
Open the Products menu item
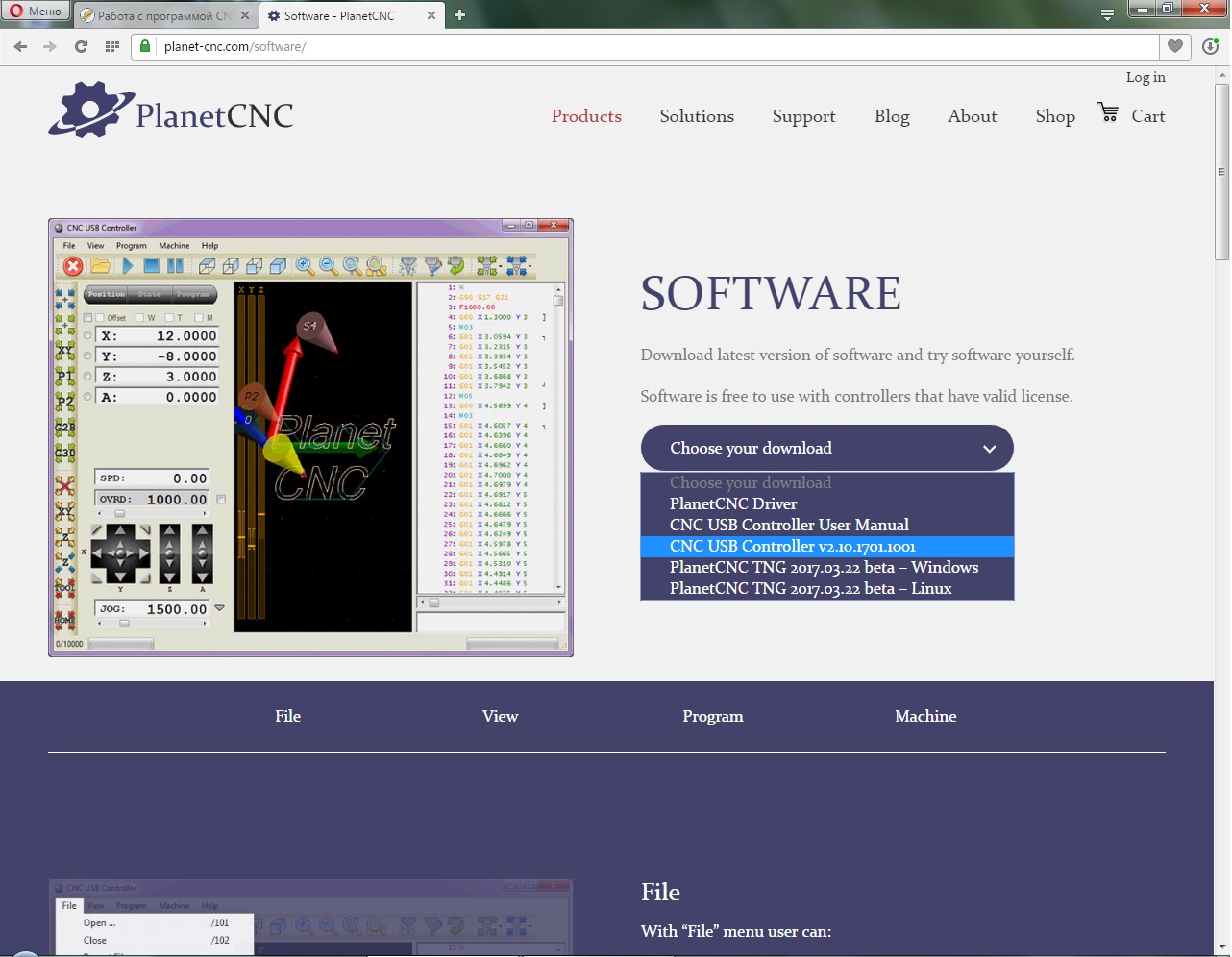pyautogui.click(x=586, y=116)
